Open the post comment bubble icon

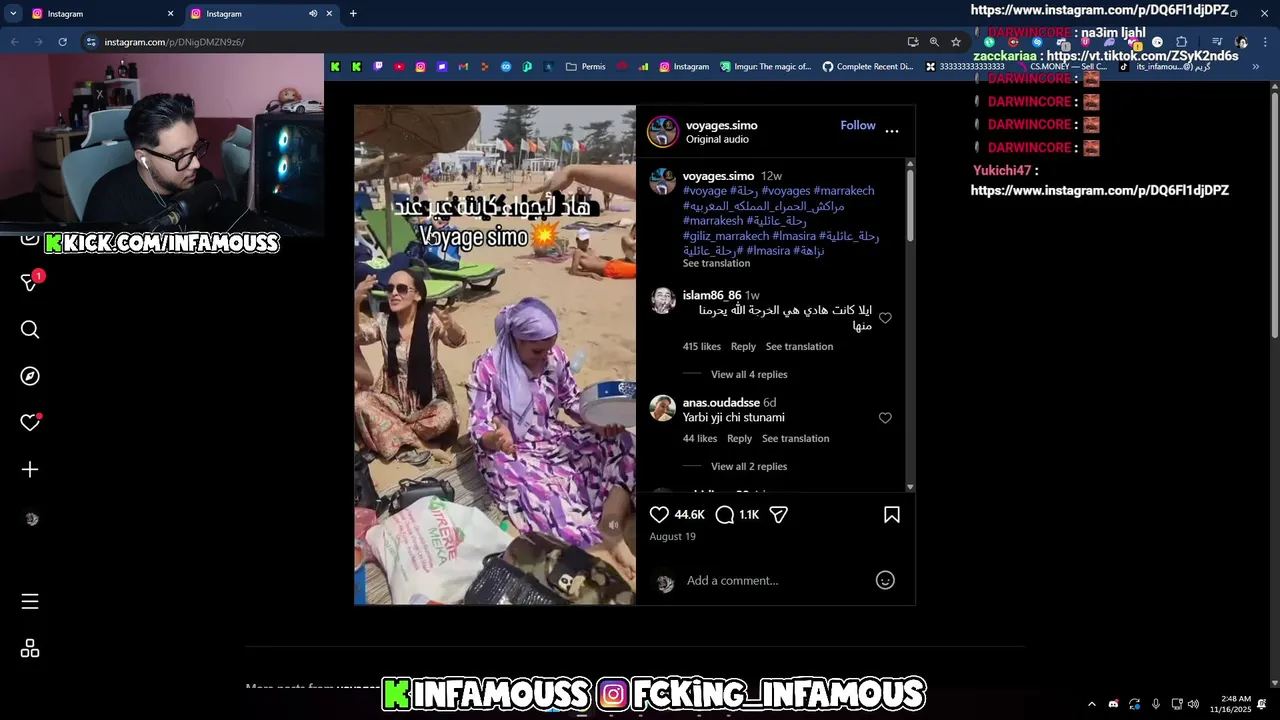[725, 514]
